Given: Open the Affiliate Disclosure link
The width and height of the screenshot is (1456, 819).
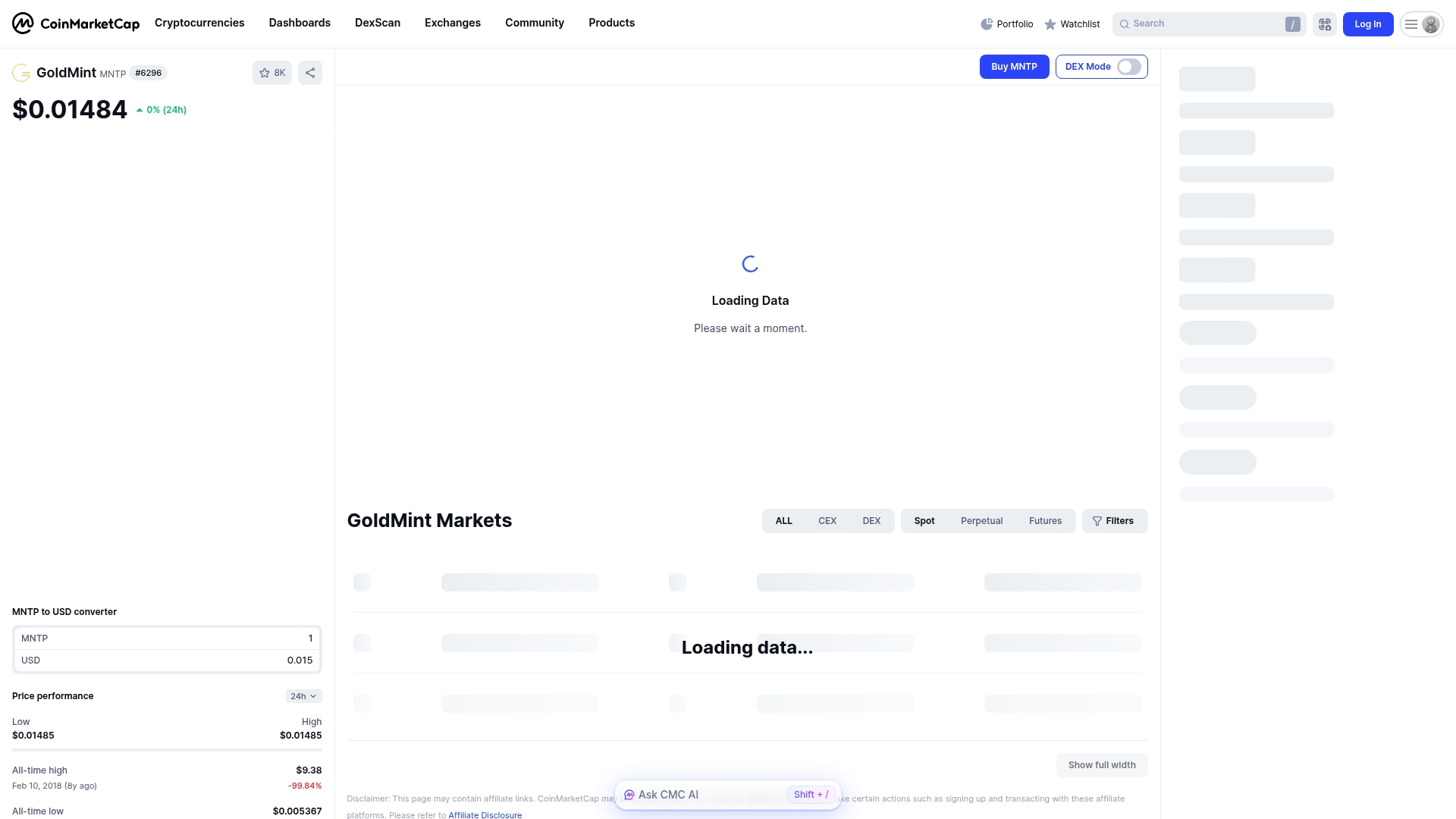Looking at the screenshot, I should (x=485, y=814).
